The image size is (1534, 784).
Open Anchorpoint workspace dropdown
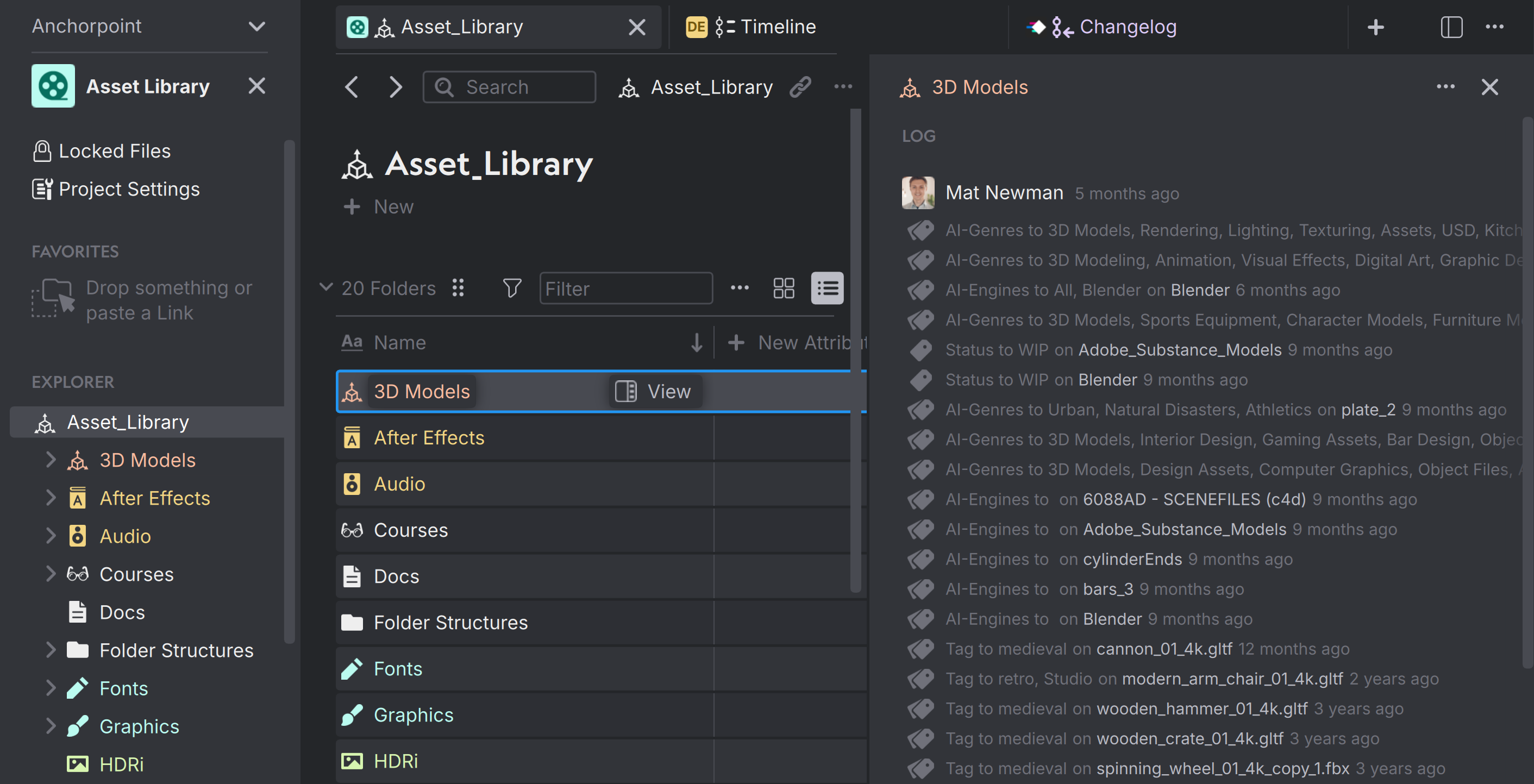tap(256, 26)
